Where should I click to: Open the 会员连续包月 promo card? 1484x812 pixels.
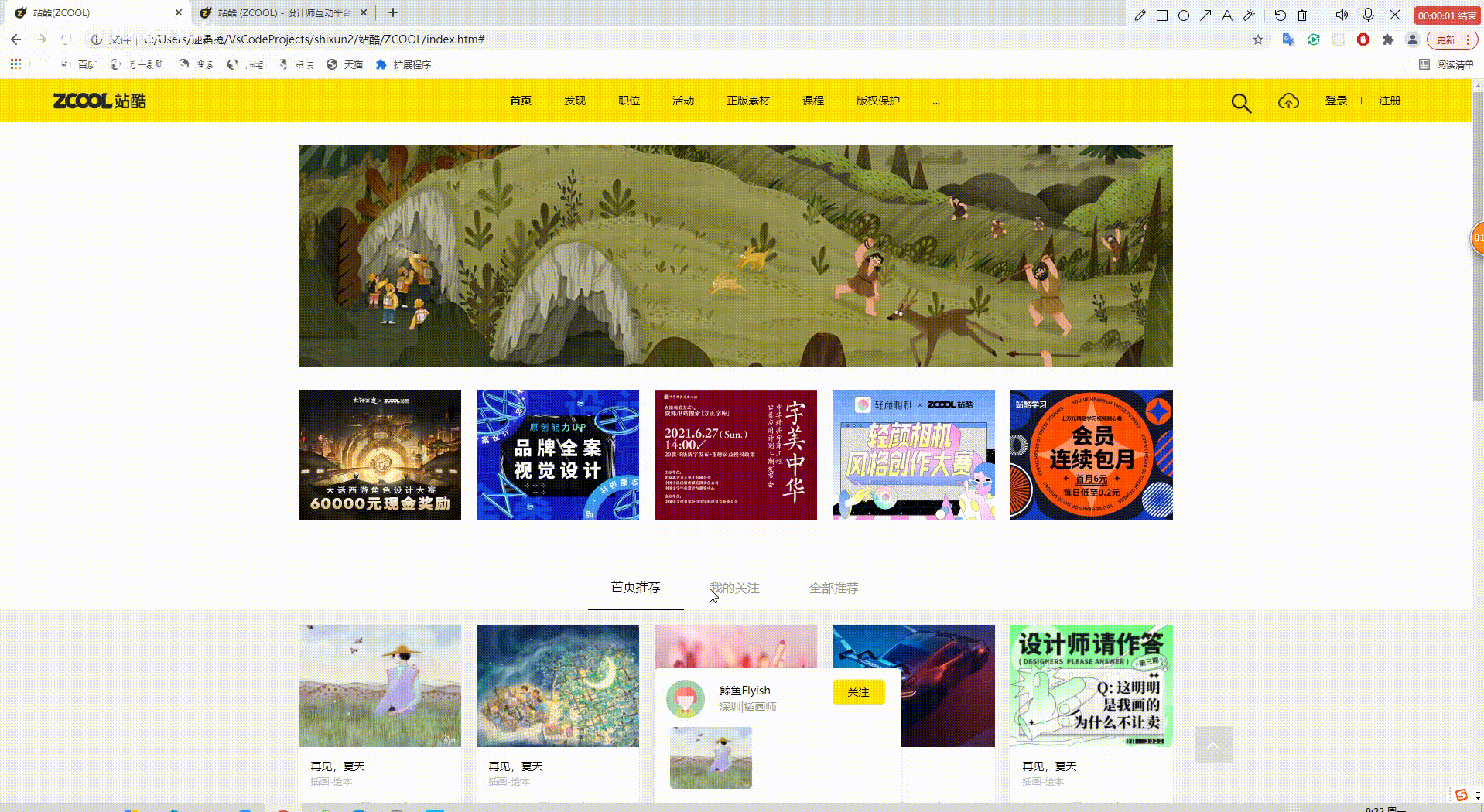coord(1092,455)
